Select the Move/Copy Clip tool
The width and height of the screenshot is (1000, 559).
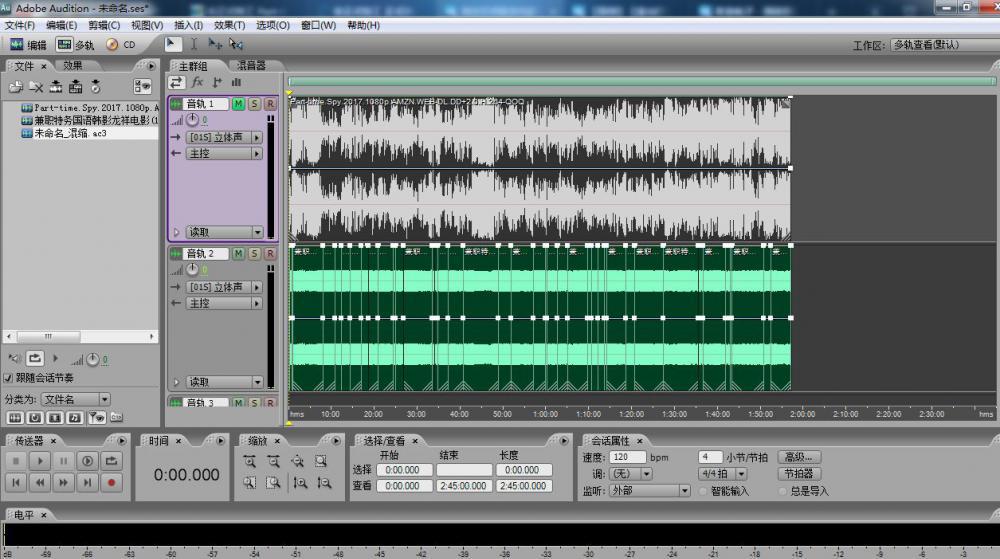[215, 44]
